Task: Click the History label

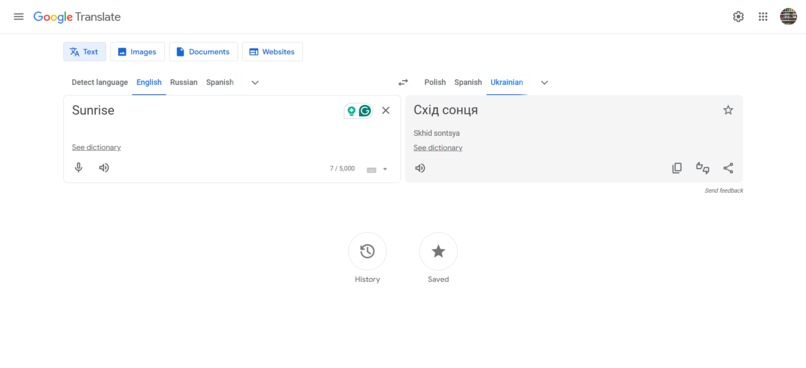Action: [x=367, y=280]
